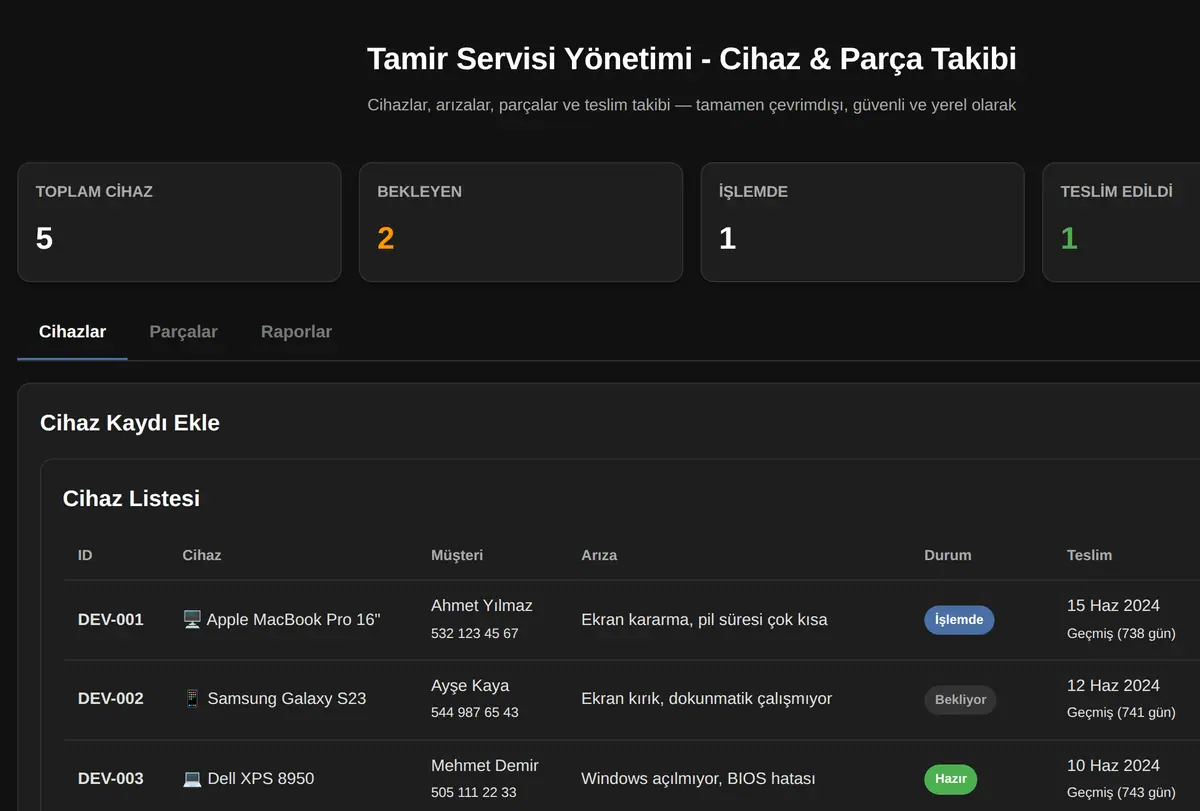1200x811 pixels.
Task: Click the overdue note 'Geçmiş (741 gün)'
Action: click(1121, 713)
